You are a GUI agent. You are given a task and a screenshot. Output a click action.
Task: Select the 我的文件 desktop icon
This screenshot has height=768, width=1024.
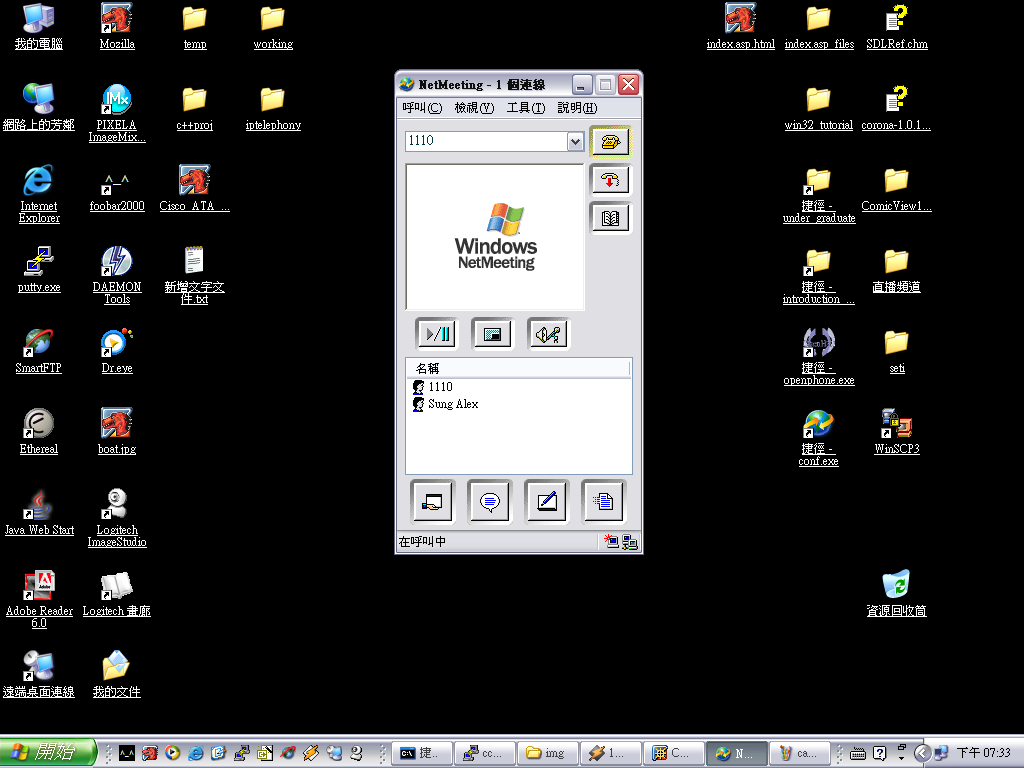117,675
